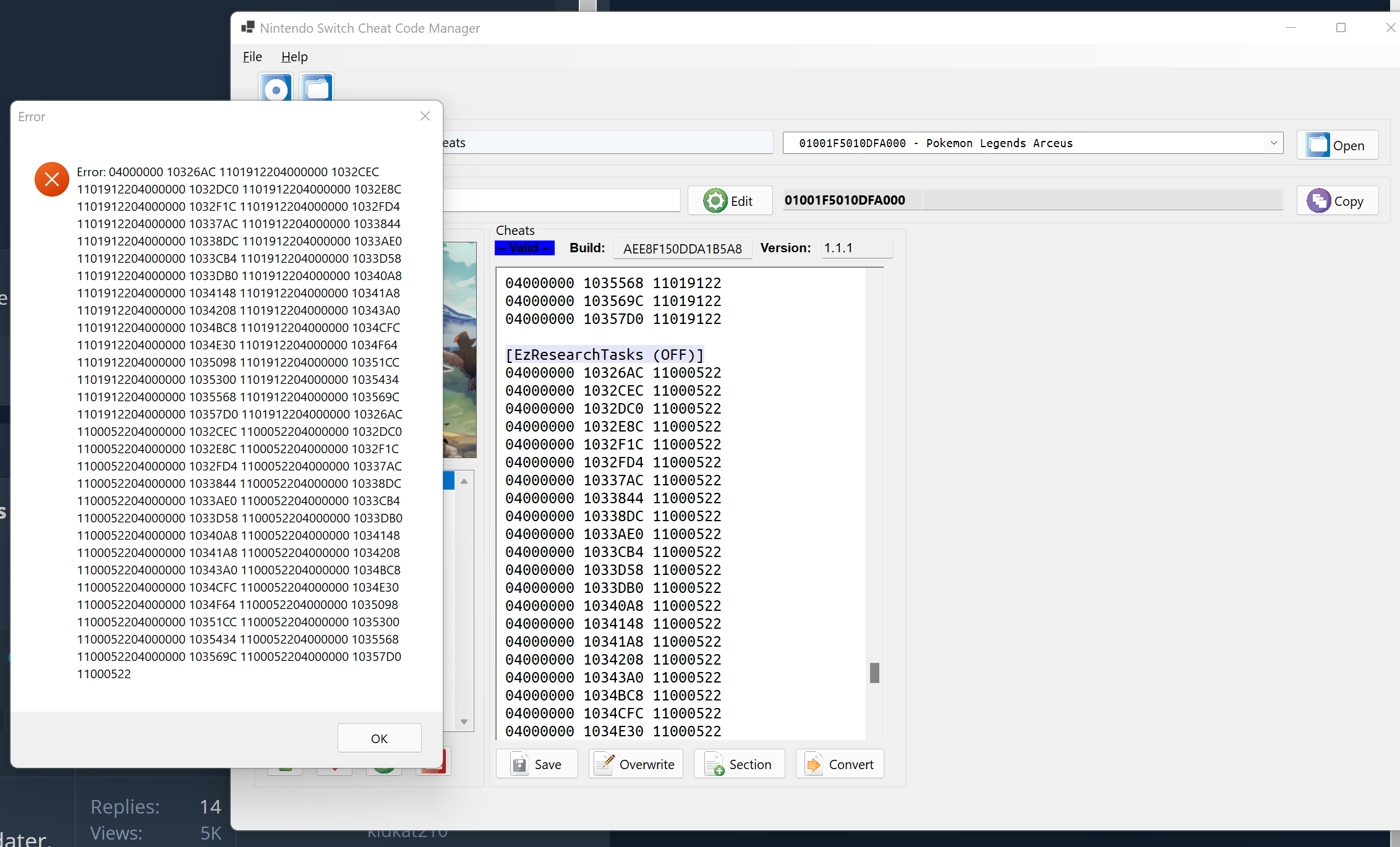Click the cheats folder path field
The width and height of the screenshot is (1400, 847).
[x=608, y=143]
